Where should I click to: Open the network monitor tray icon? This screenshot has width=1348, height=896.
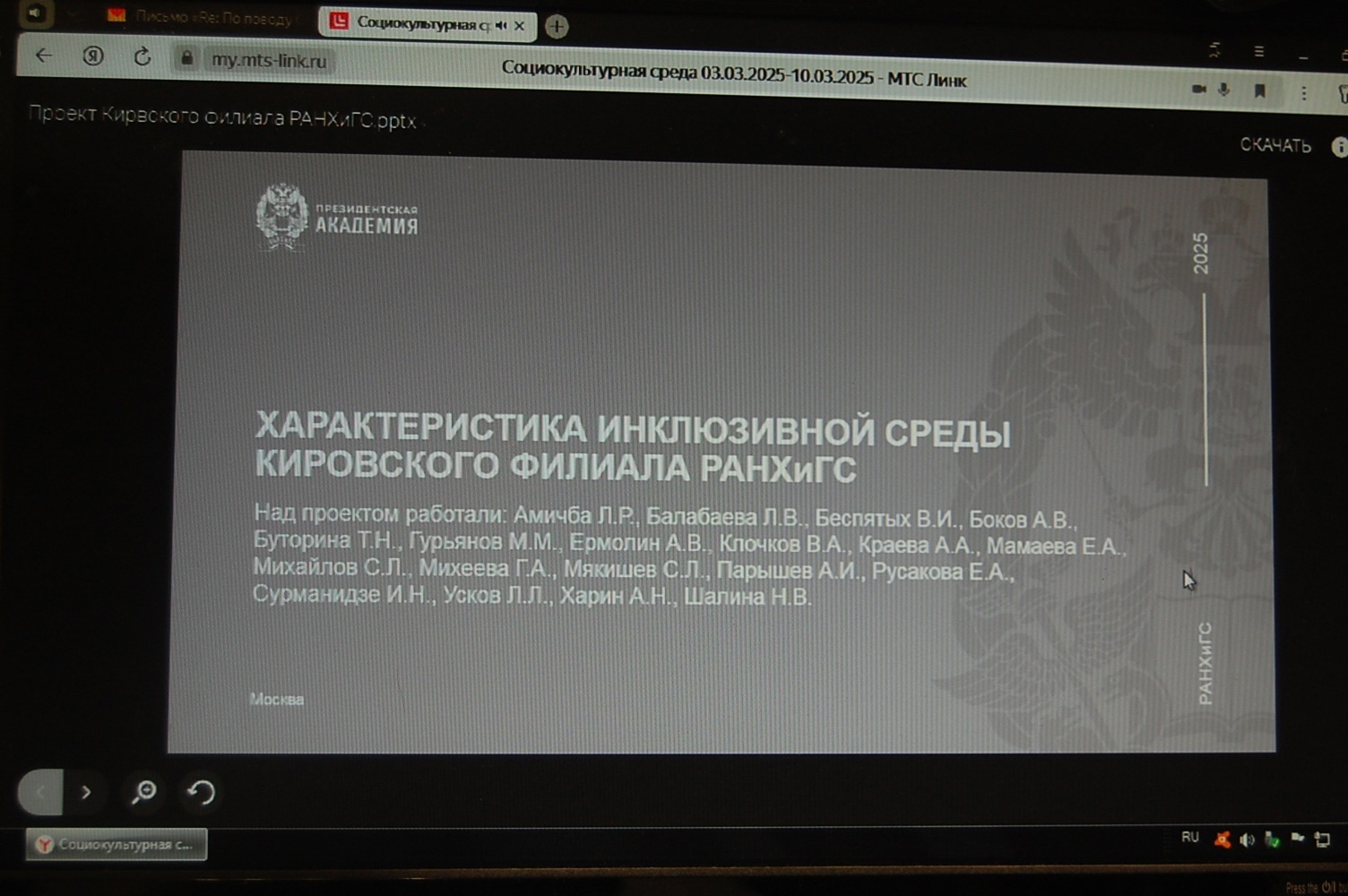1322,840
